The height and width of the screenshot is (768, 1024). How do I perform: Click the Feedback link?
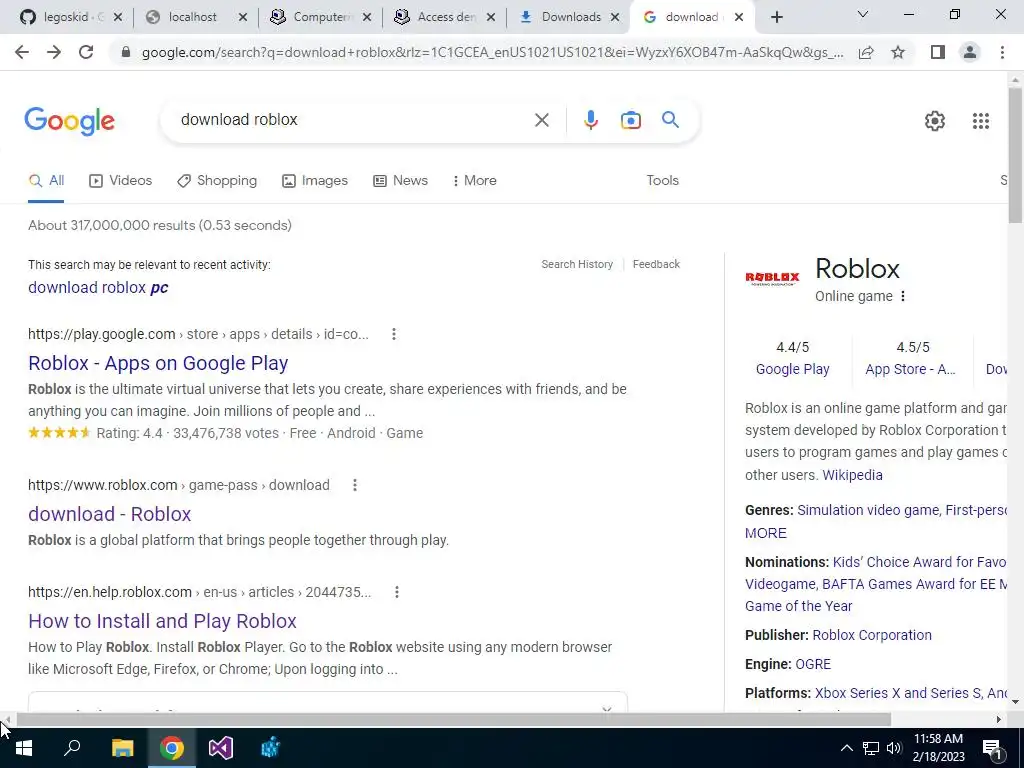point(656,264)
